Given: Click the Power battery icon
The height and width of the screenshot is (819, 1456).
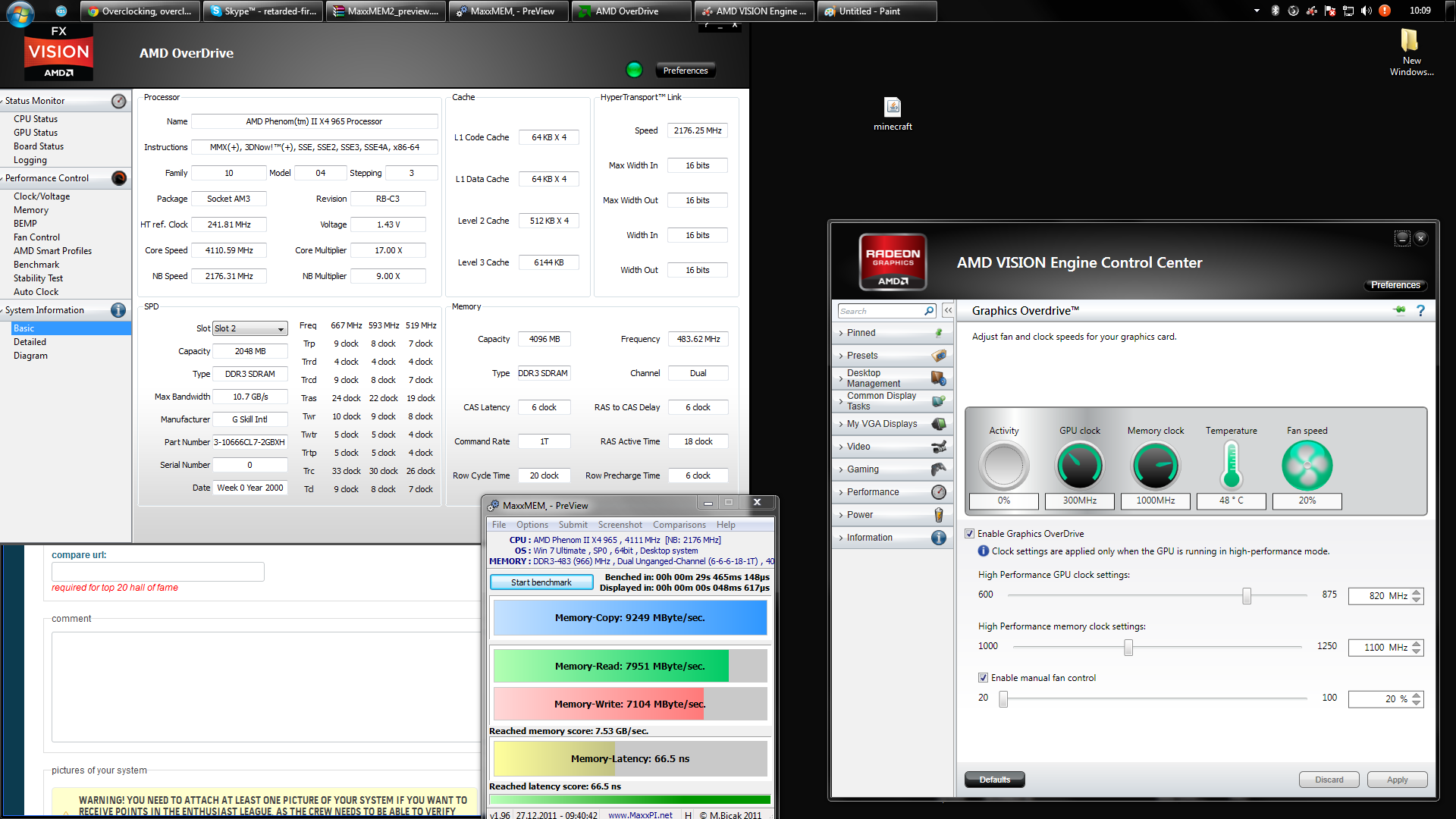Looking at the screenshot, I should point(939,515).
